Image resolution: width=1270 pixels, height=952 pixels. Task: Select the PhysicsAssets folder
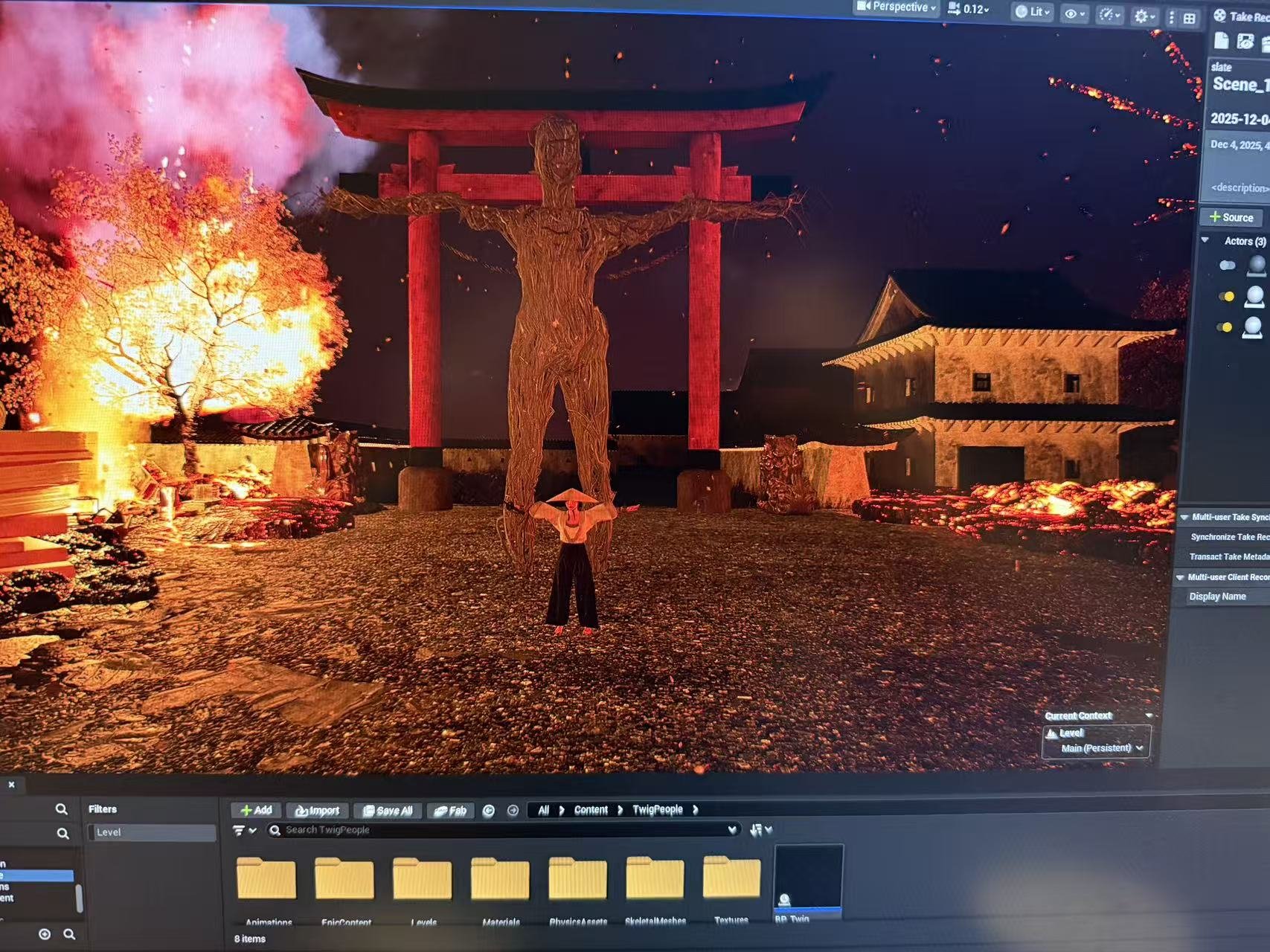[x=578, y=890]
